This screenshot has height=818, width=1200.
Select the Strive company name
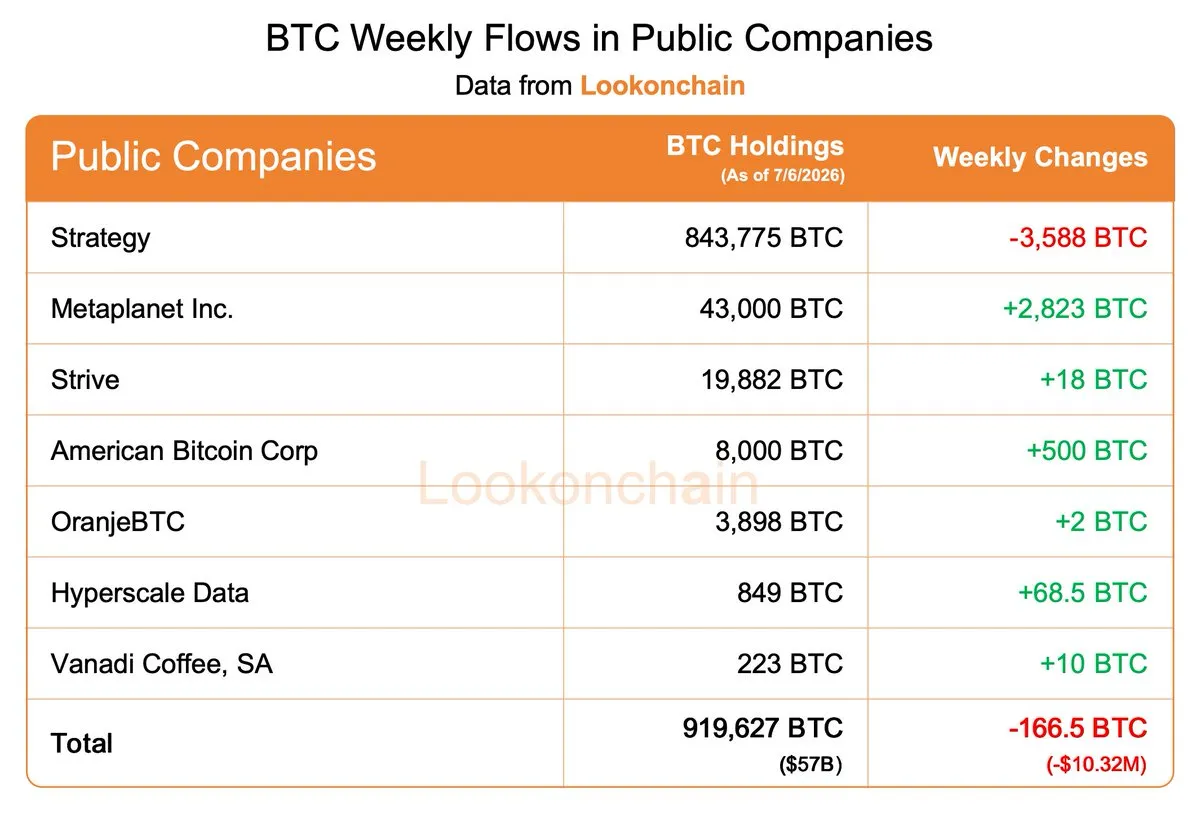85,380
